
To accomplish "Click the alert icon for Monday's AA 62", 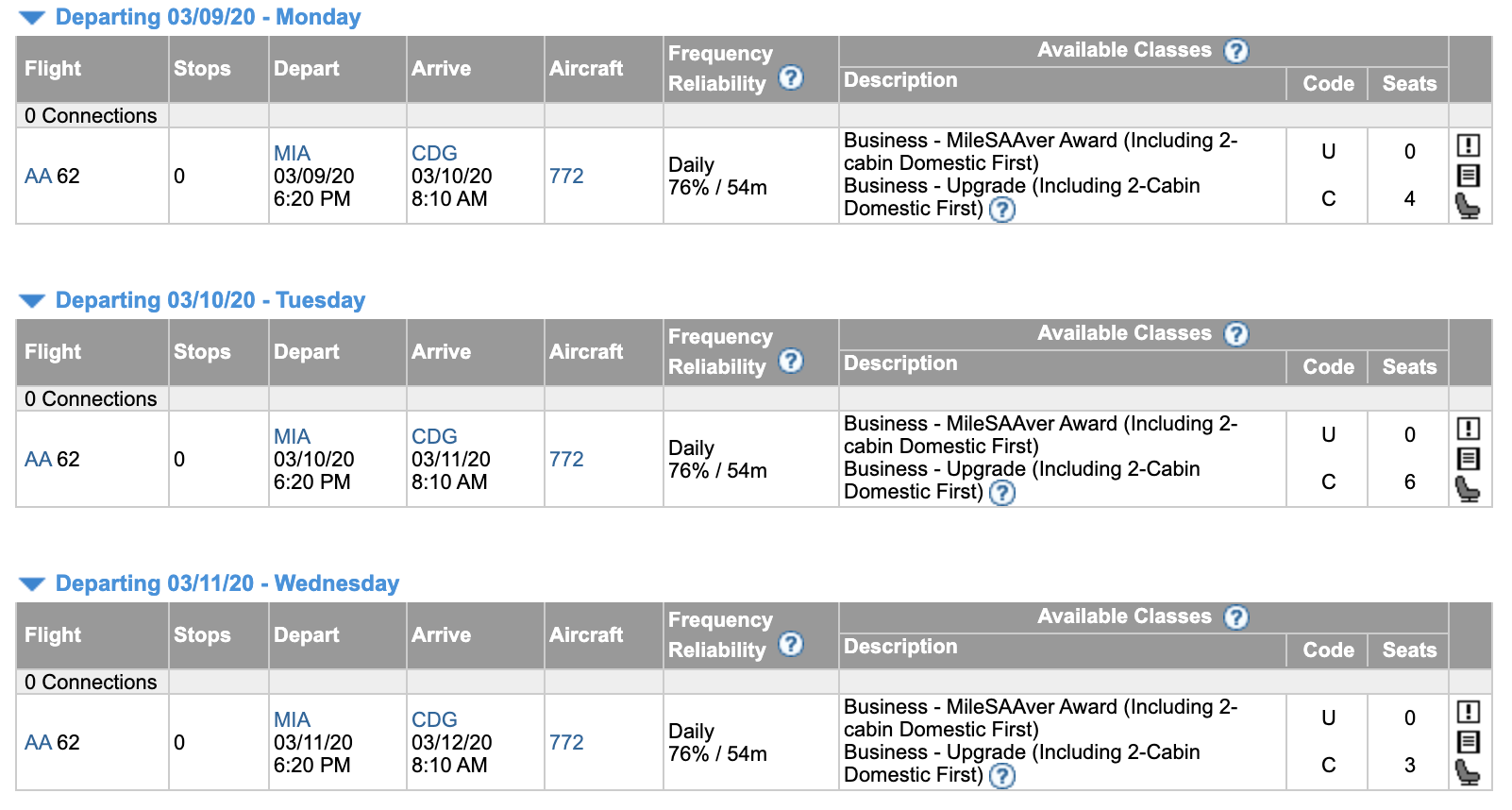I will tap(1468, 145).
